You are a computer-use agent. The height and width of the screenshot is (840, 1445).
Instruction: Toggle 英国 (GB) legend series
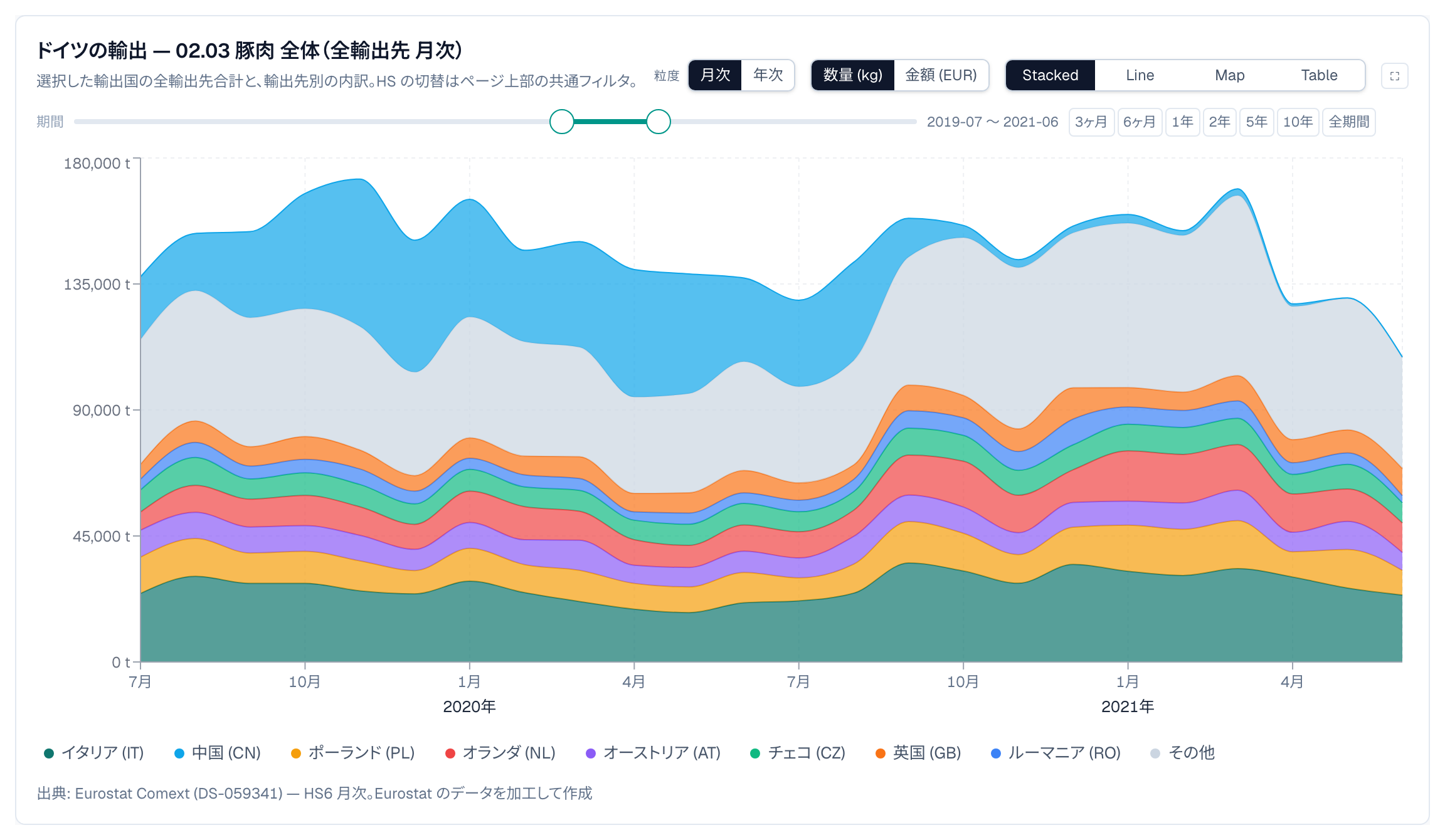[x=919, y=753]
